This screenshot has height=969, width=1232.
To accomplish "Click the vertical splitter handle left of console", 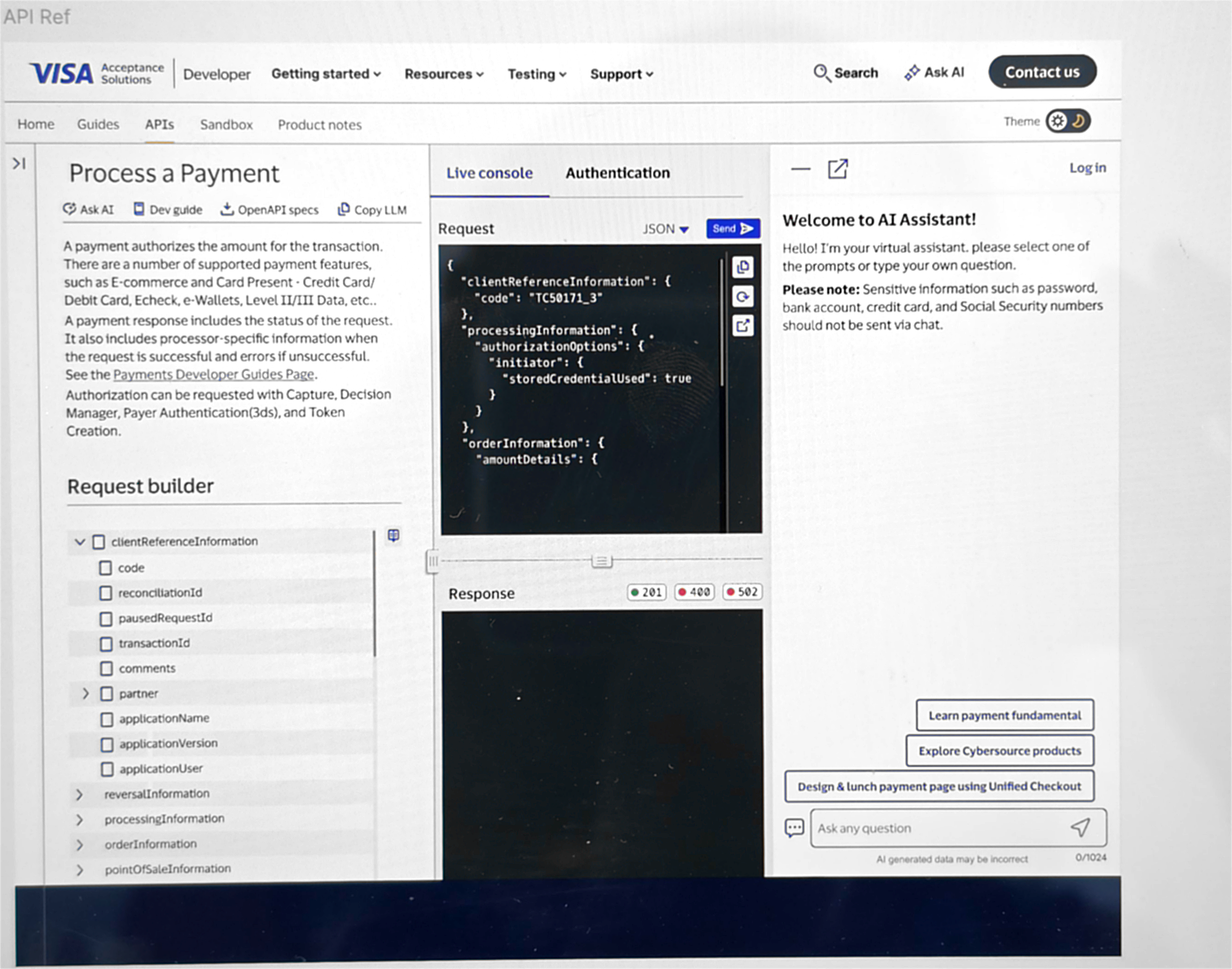I will pos(433,561).
